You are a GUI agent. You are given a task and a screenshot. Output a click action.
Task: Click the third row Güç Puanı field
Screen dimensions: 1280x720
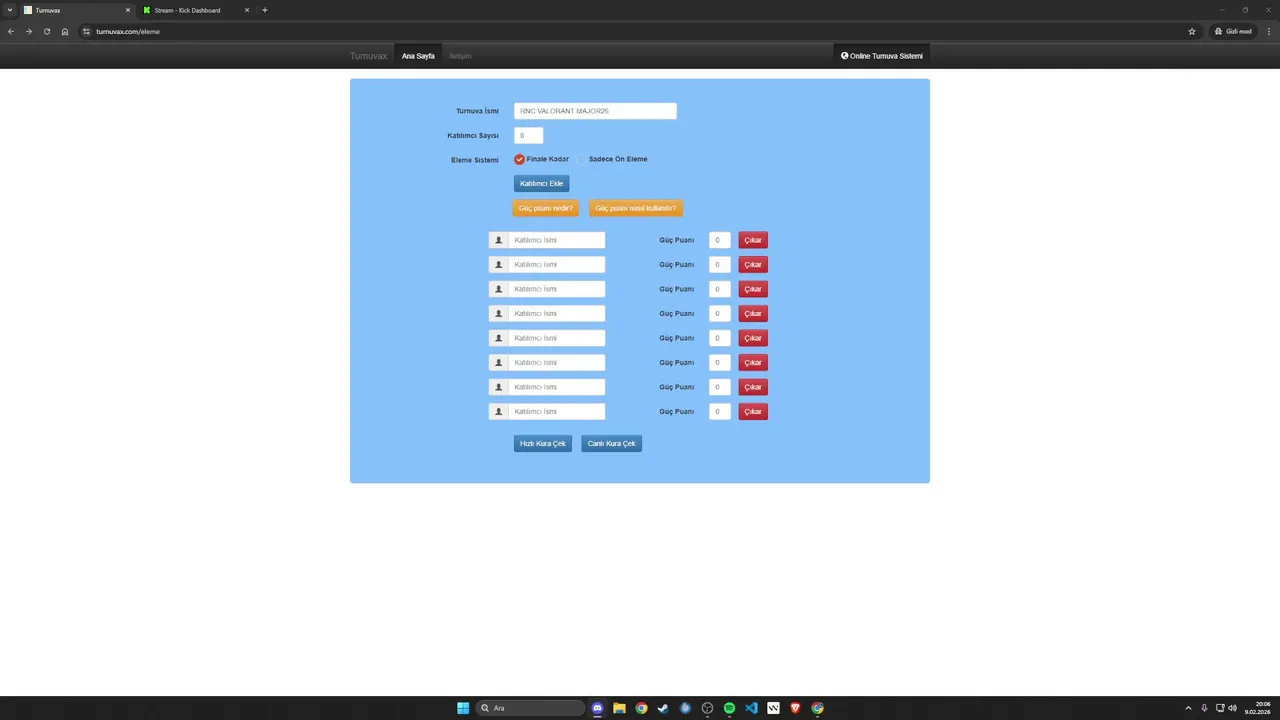pos(719,289)
